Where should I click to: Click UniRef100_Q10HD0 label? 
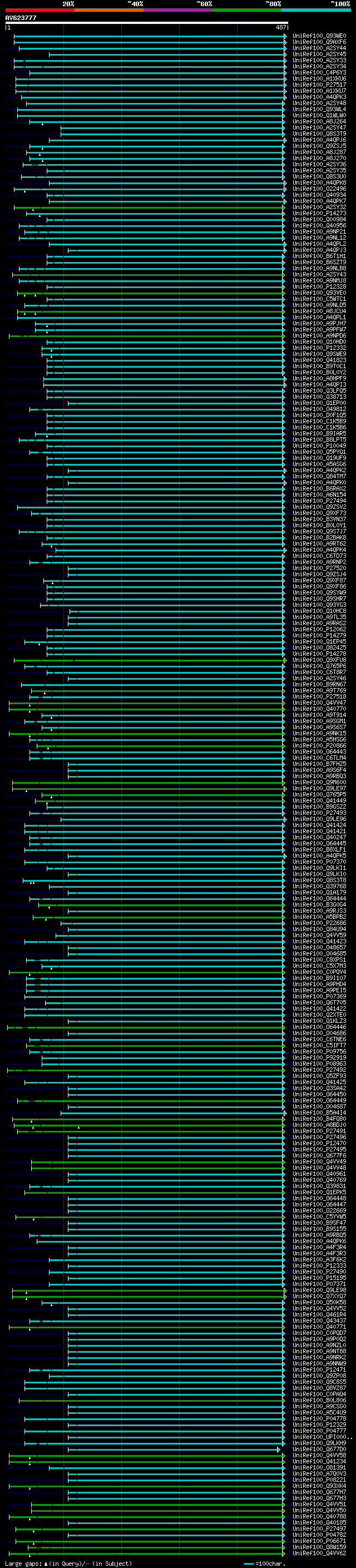[319, 342]
